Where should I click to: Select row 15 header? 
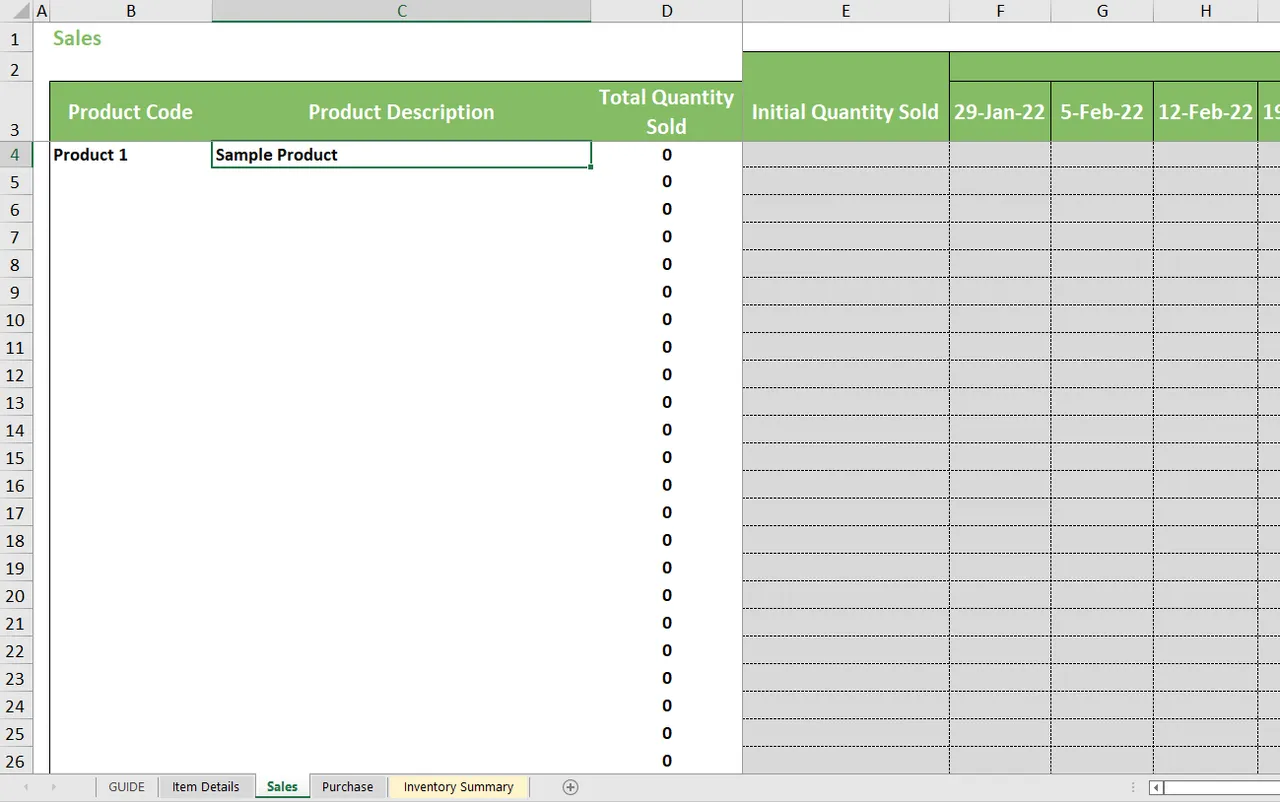click(16, 458)
